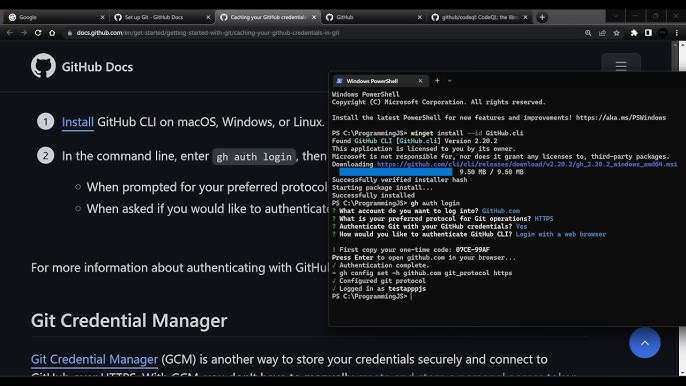Image resolution: width=686 pixels, height=386 pixels.
Task: Click the zoom magnifier icon in address bar
Action: [588, 33]
